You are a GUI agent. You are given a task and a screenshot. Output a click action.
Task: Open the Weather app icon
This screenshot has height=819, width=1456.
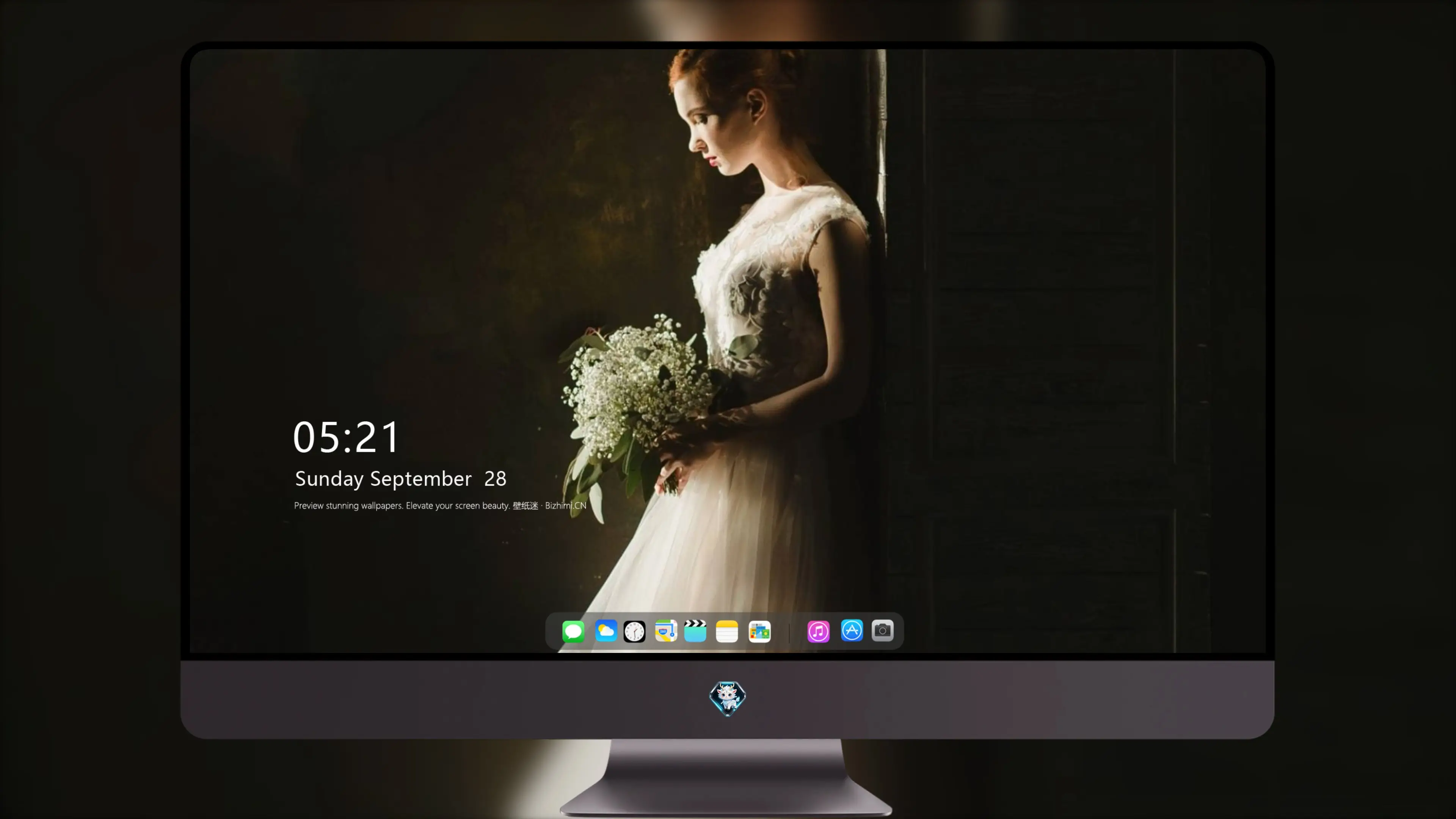606,631
